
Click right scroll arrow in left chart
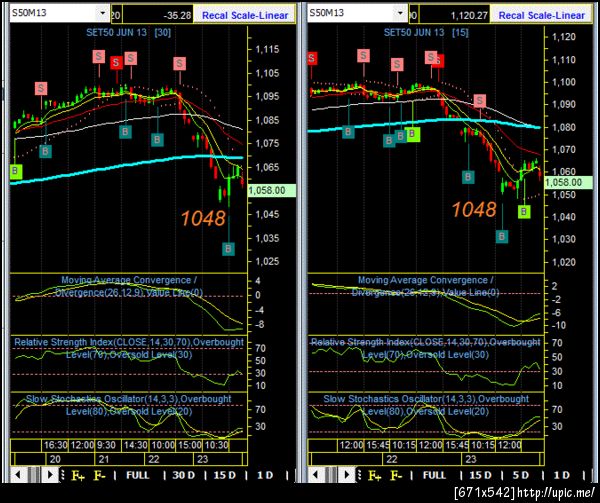click(50, 475)
